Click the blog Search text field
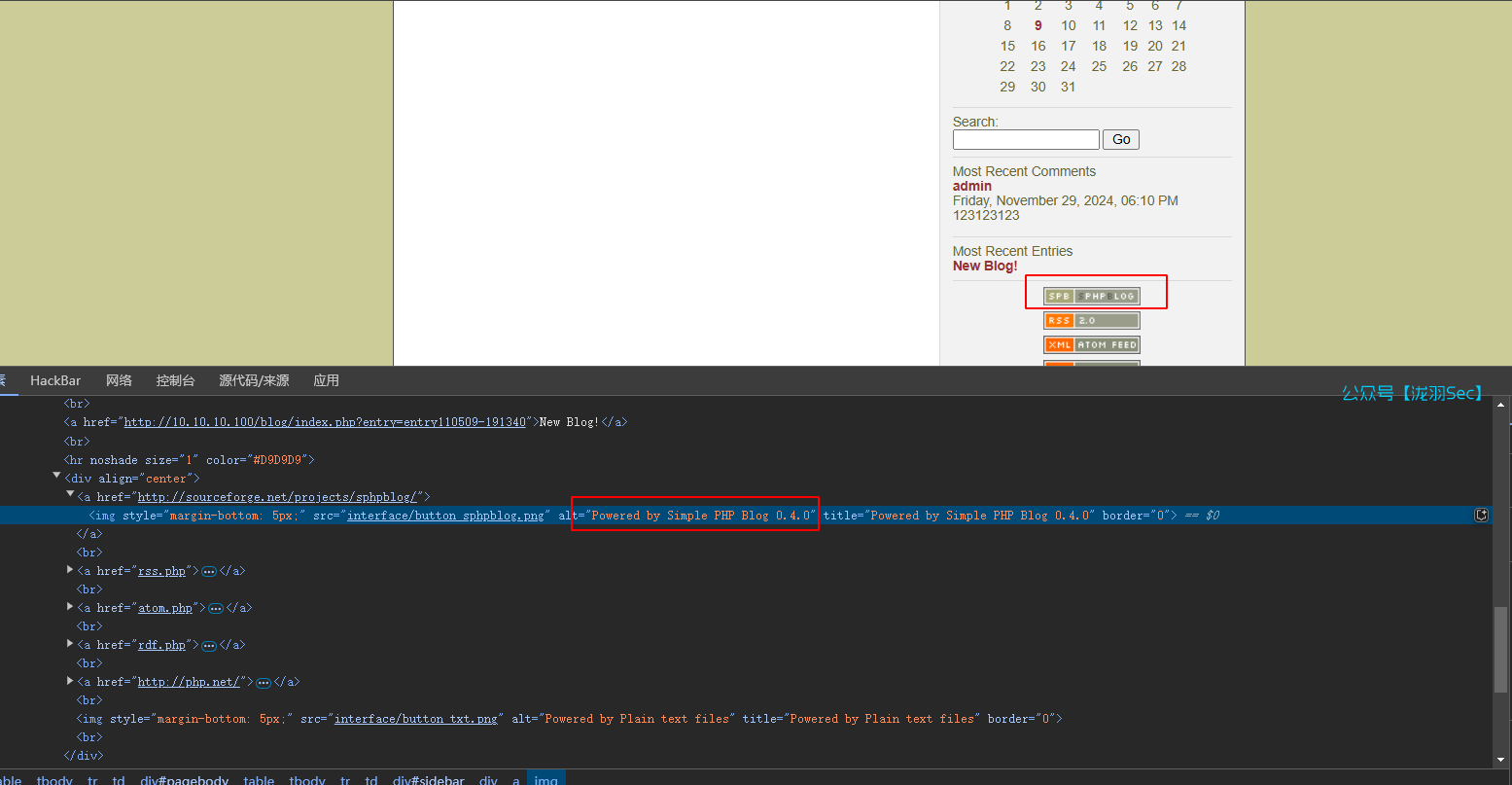1512x785 pixels. 1026,139
